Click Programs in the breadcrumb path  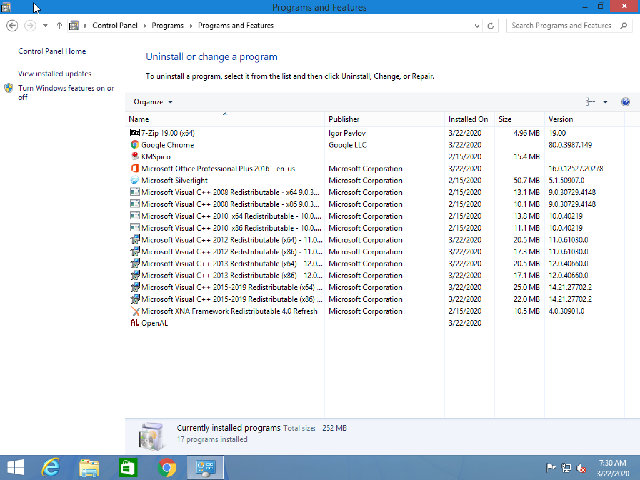coord(167,25)
